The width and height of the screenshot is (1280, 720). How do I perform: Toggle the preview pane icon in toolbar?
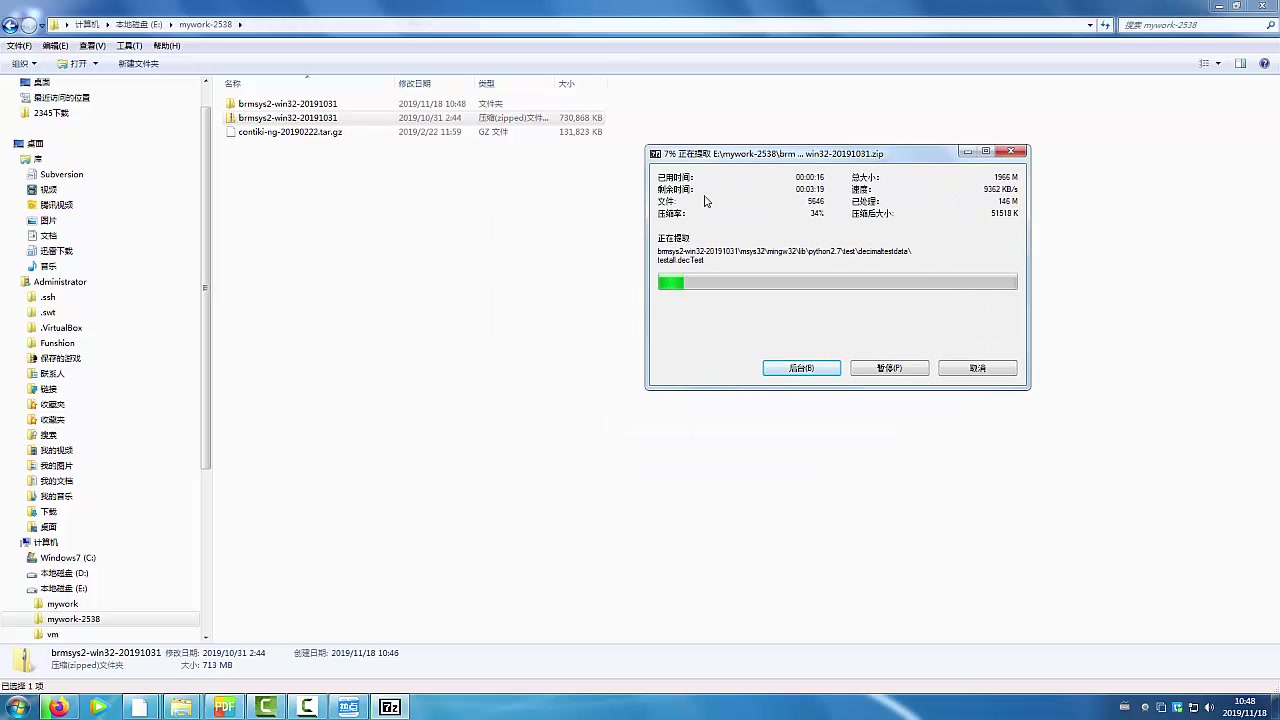1240,63
